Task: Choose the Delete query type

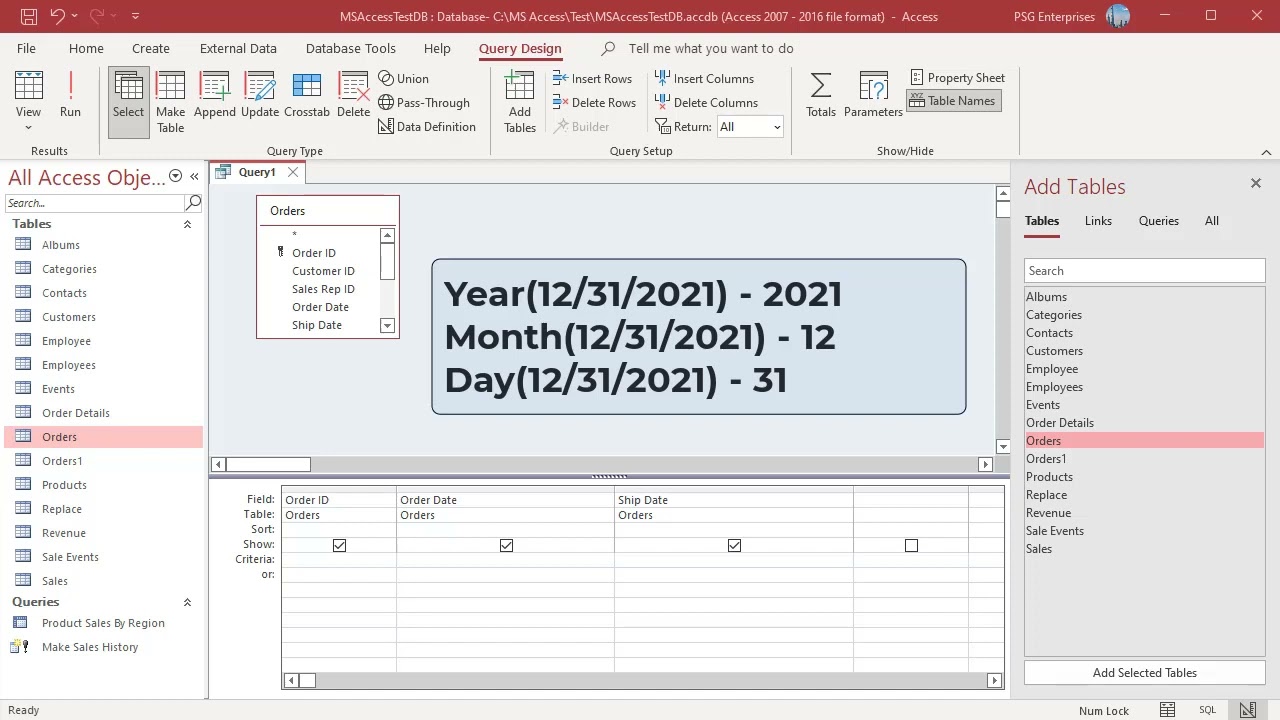Action: click(353, 96)
